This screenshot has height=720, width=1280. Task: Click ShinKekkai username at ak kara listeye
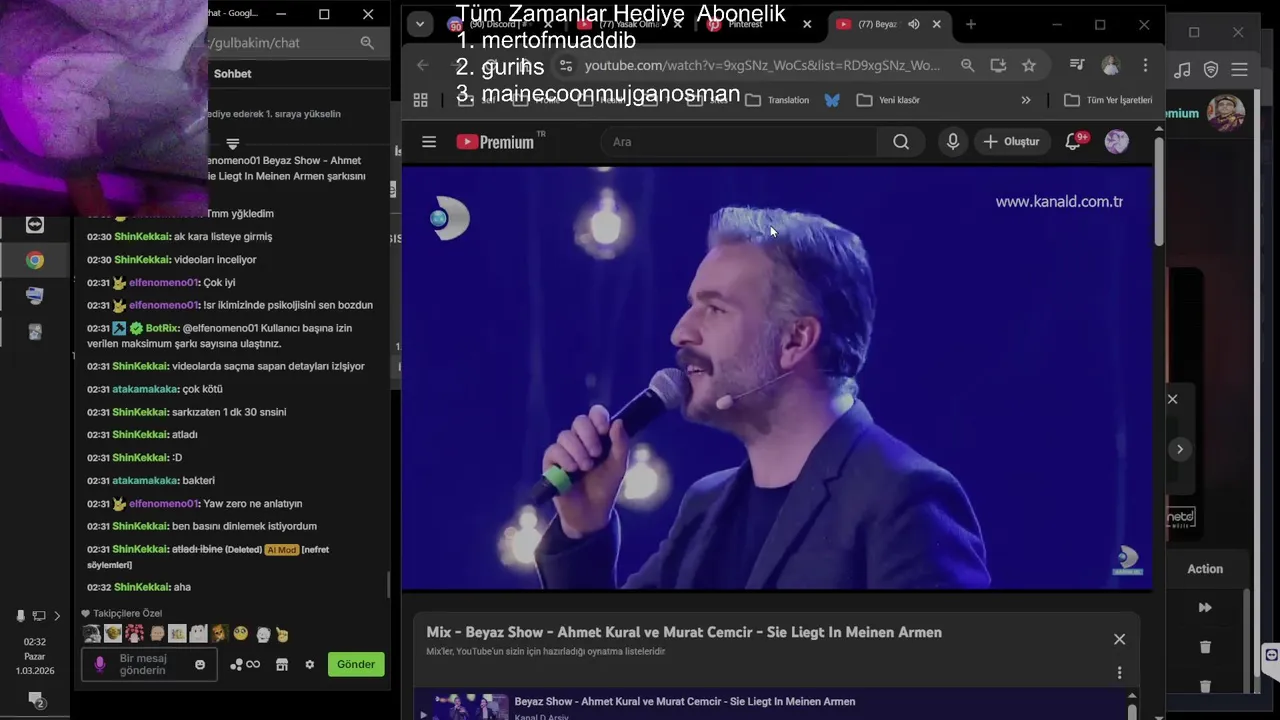click(142, 237)
